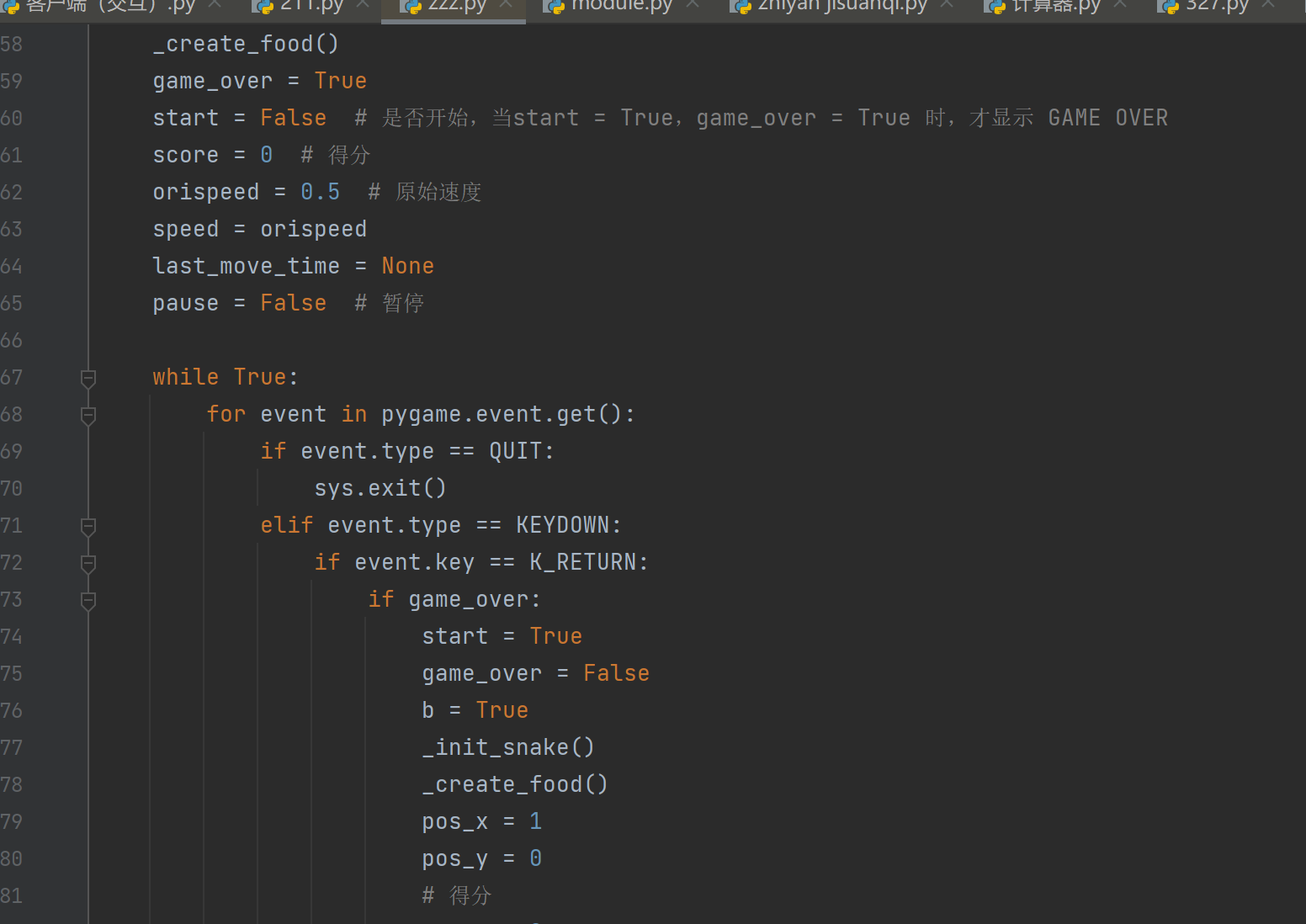Place cursor on _create_food() on line 58
Image resolution: width=1306 pixels, height=924 pixels.
[x=246, y=44]
